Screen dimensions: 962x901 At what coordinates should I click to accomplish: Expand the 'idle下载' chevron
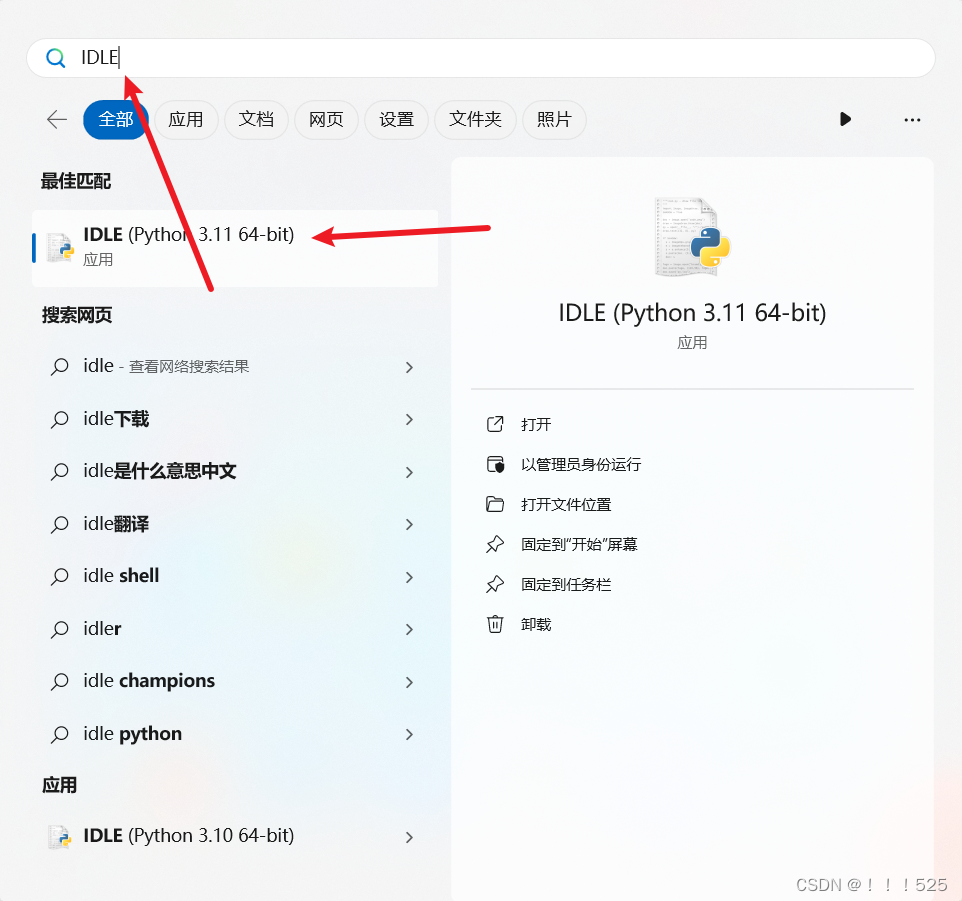409,420
